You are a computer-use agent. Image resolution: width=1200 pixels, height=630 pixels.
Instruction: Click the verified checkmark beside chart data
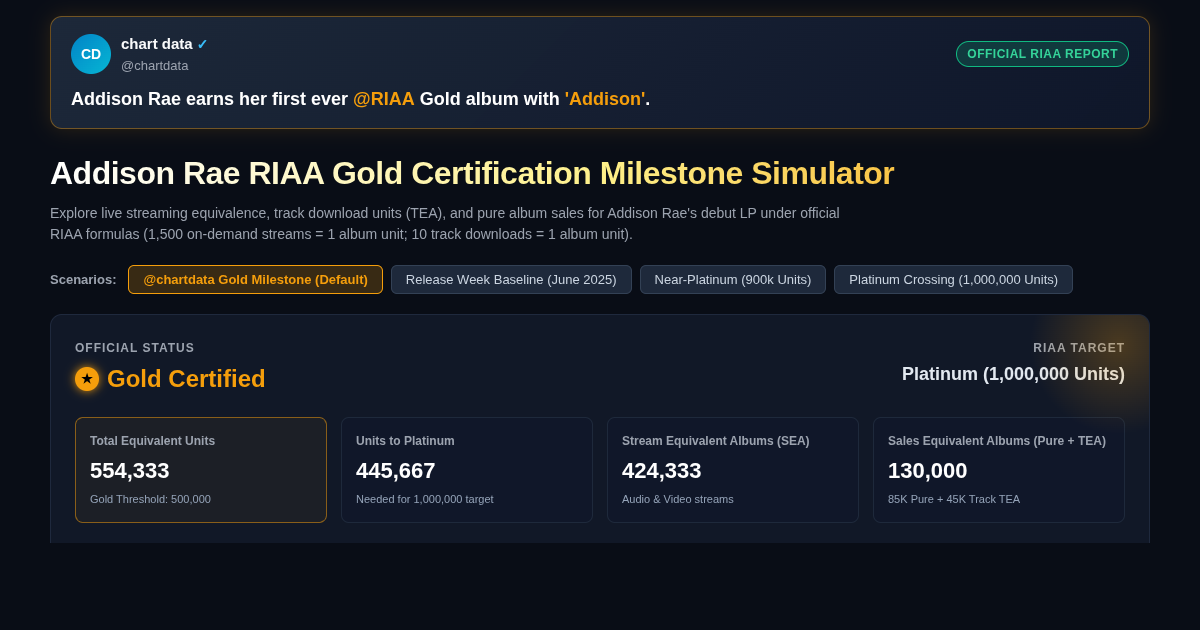coord(202,44)
